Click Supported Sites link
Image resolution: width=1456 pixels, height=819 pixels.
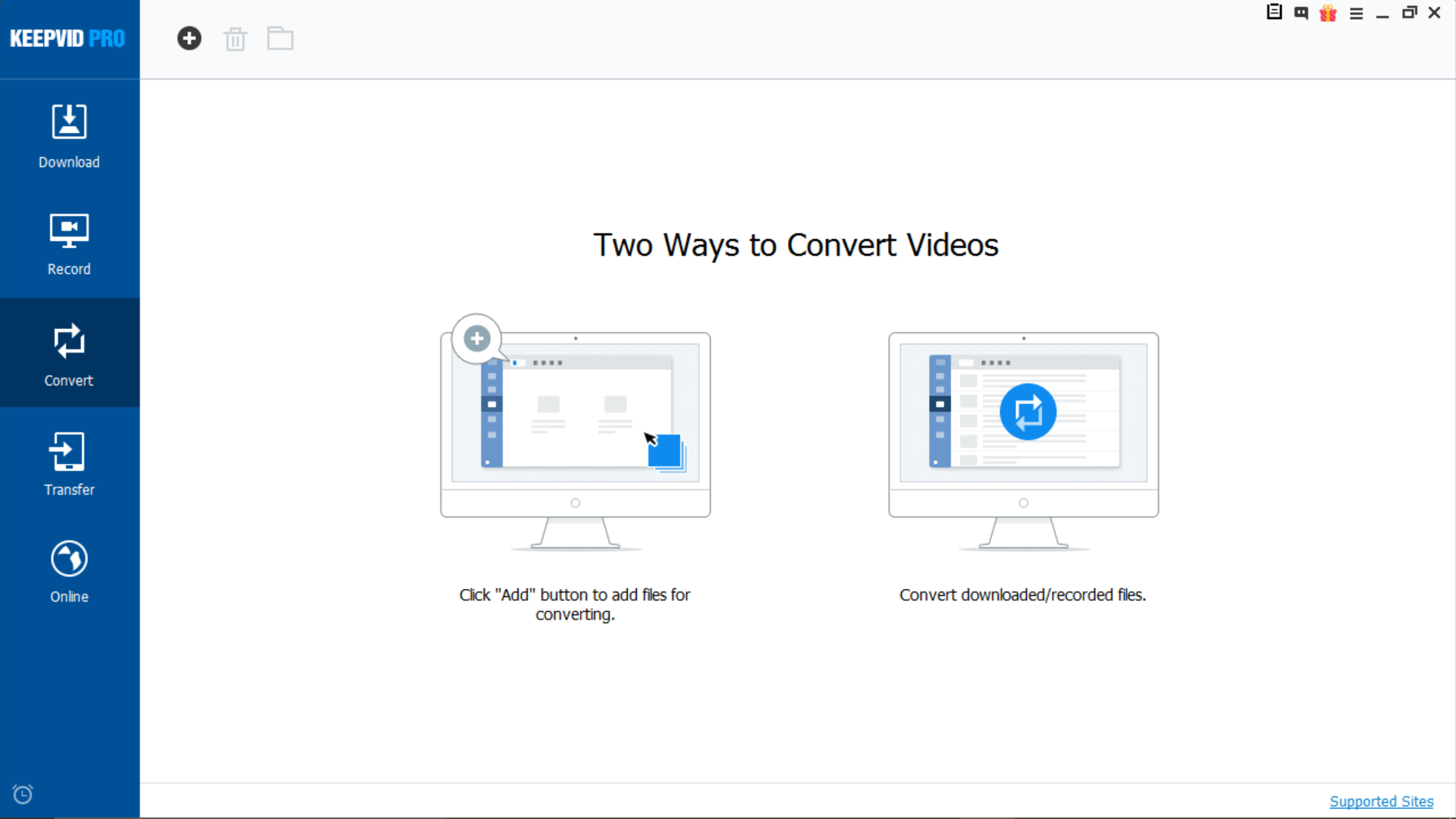click(1382, 800)
